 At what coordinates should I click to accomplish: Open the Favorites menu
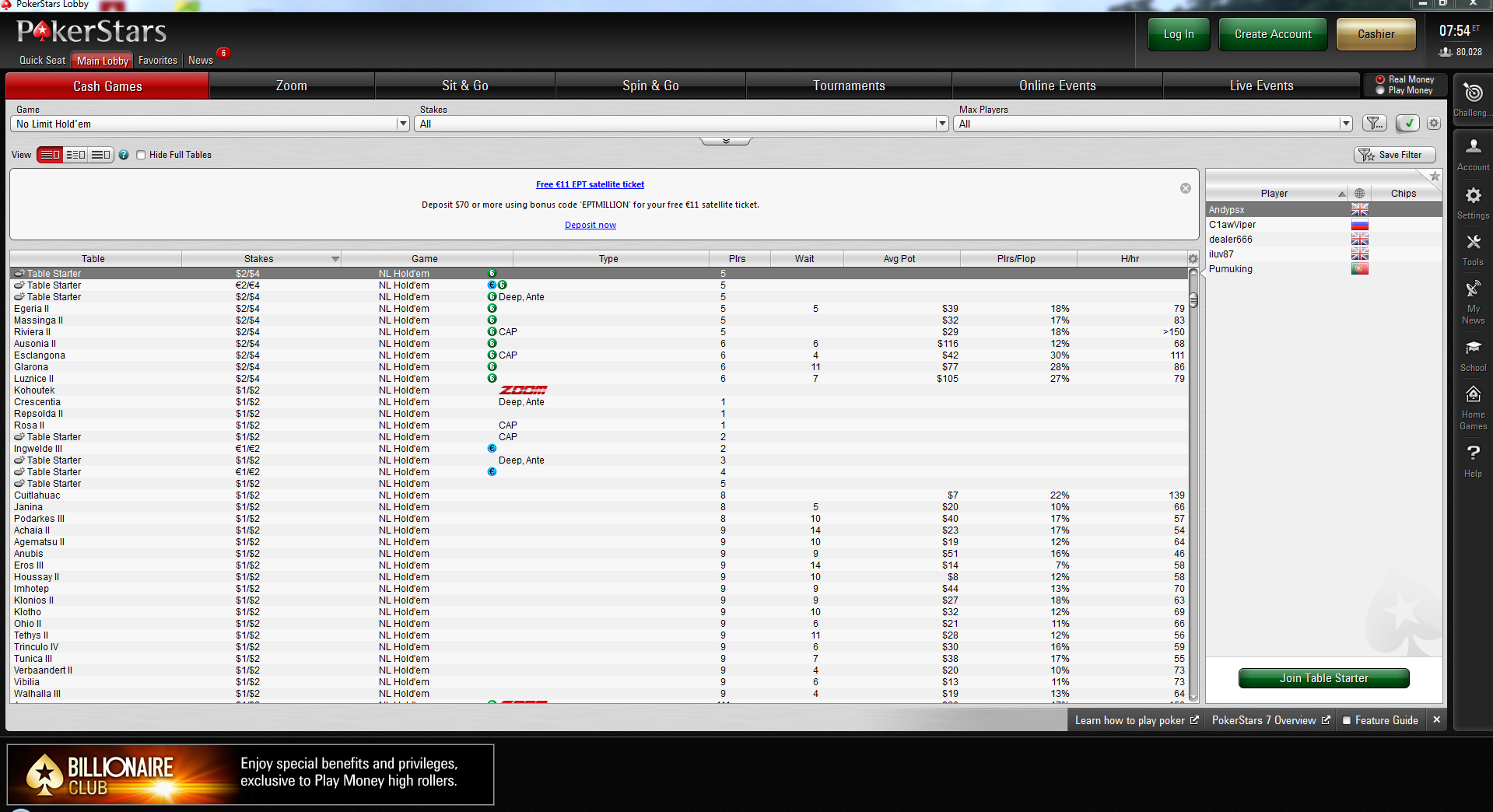tap(158, 60)
